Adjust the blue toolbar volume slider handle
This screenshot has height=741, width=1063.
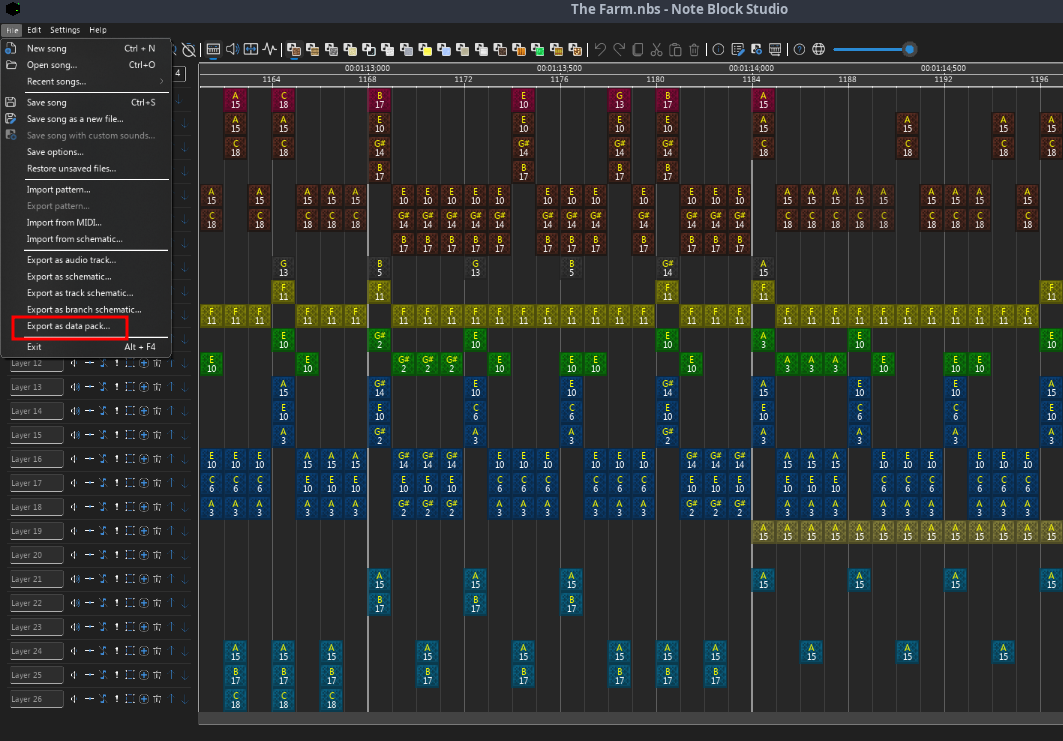pos(910,49)
